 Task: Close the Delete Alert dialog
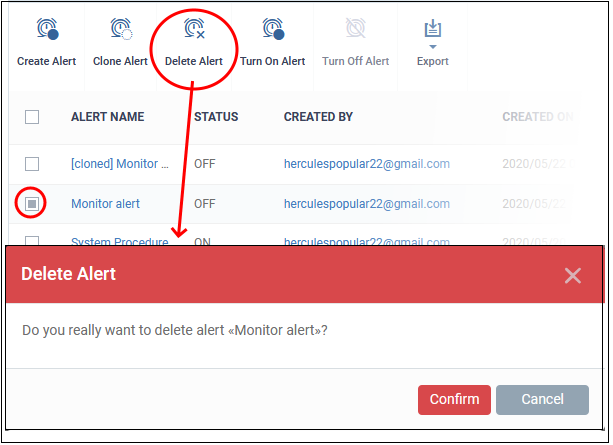coord(572,275)
